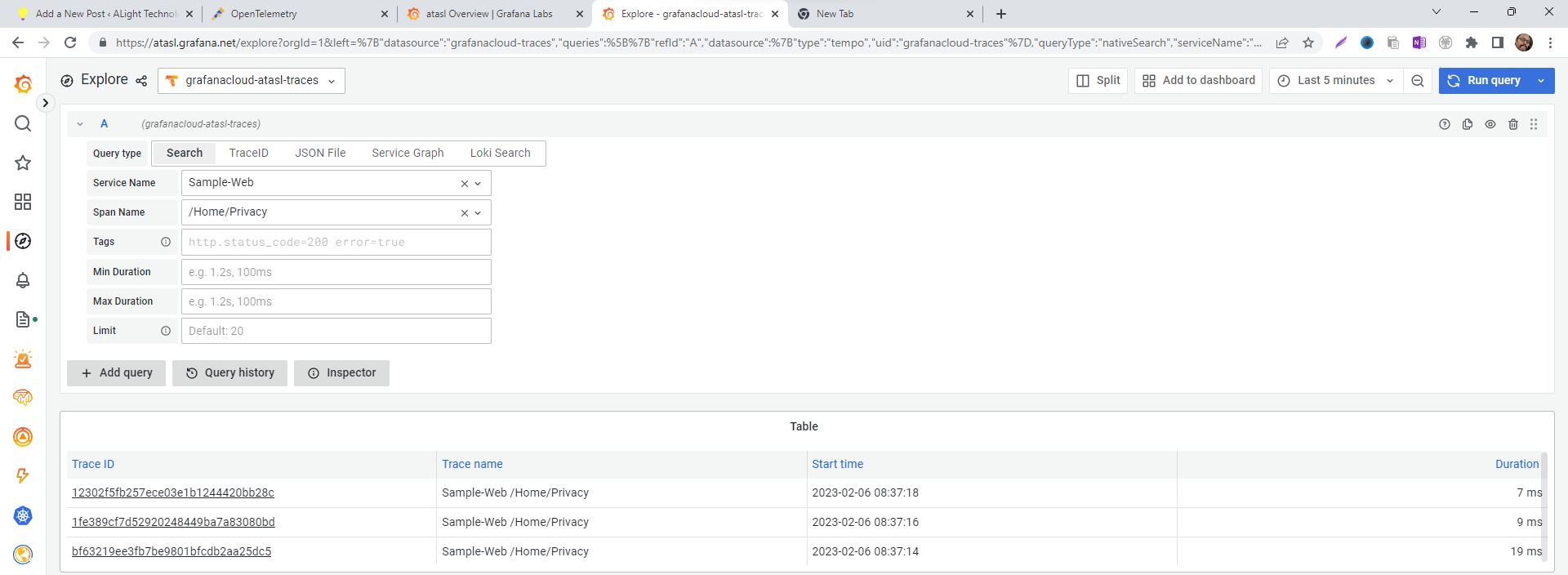Click the Tags info icon
The height and width of the screenshot is (575, 1568).
click(166, 242)
